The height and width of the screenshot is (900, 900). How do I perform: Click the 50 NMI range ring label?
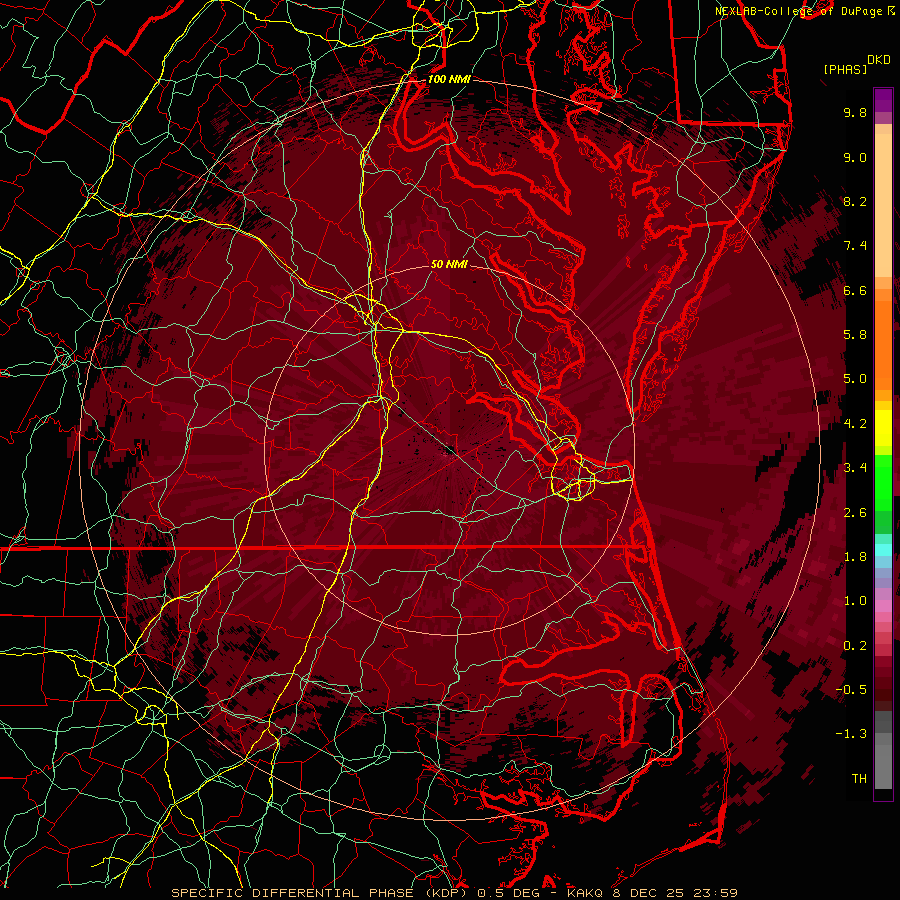[449, 264]
